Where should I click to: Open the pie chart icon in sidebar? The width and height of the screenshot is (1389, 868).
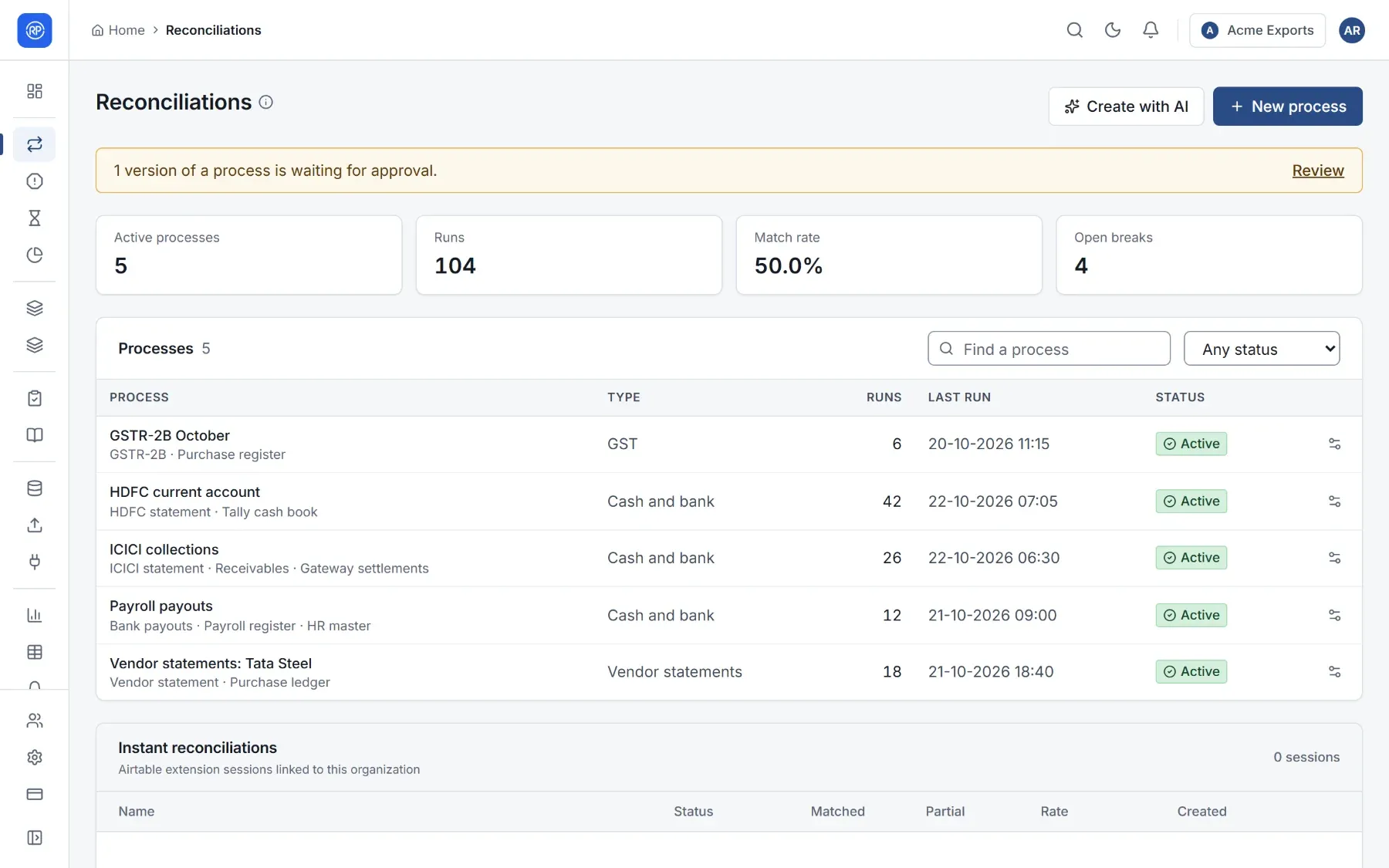click(x=35, y=255)
